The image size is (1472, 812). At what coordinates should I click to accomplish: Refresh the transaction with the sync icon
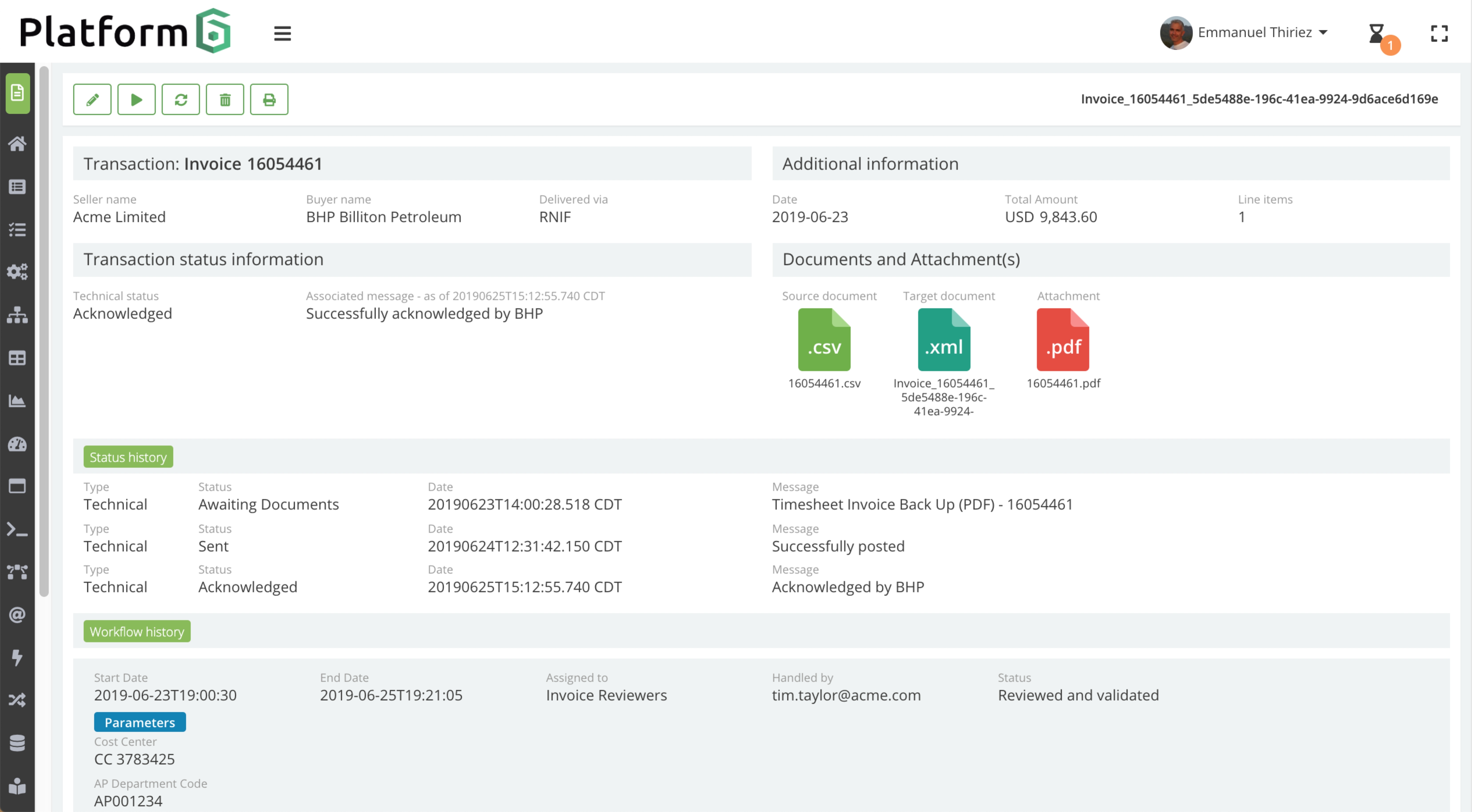181,99
